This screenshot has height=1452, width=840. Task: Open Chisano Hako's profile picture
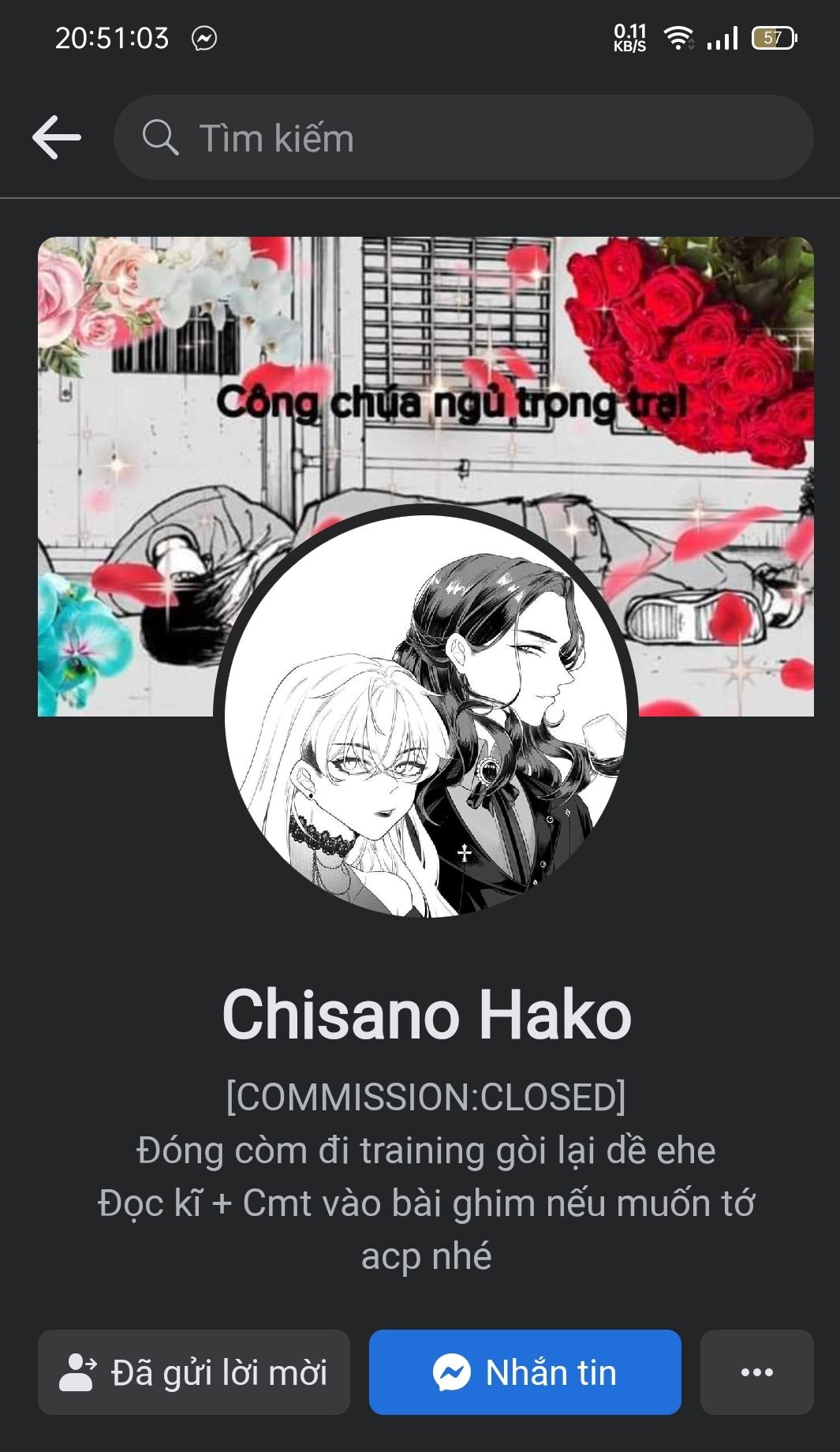pos(426,716)
